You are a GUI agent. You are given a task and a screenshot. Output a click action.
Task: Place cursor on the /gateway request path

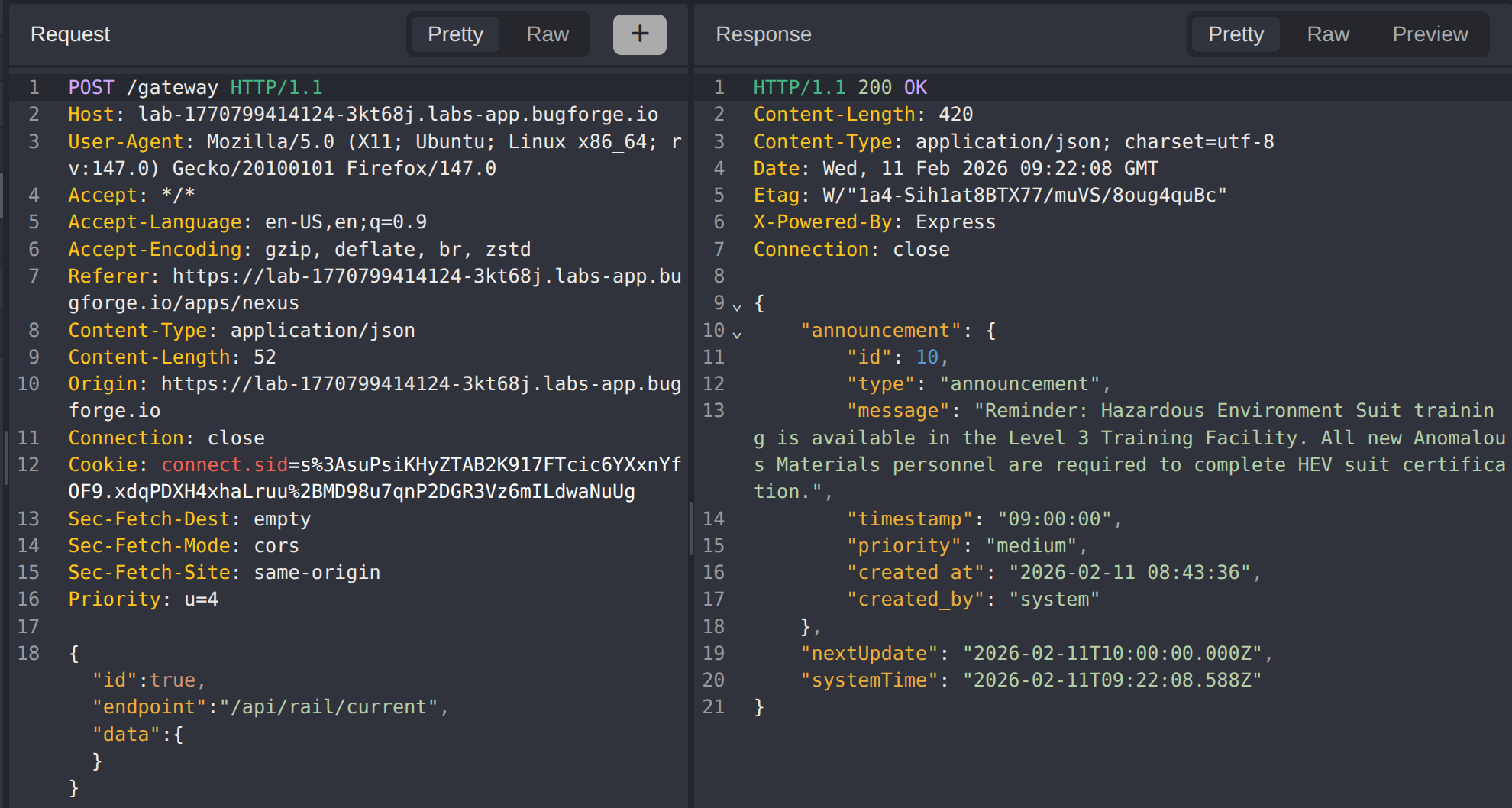172,88
